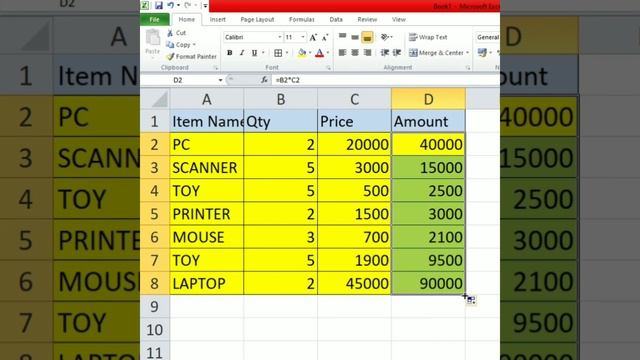The image size is (640, 360).
Task: Click the Excel application logo icon
Action: [144, 5]
